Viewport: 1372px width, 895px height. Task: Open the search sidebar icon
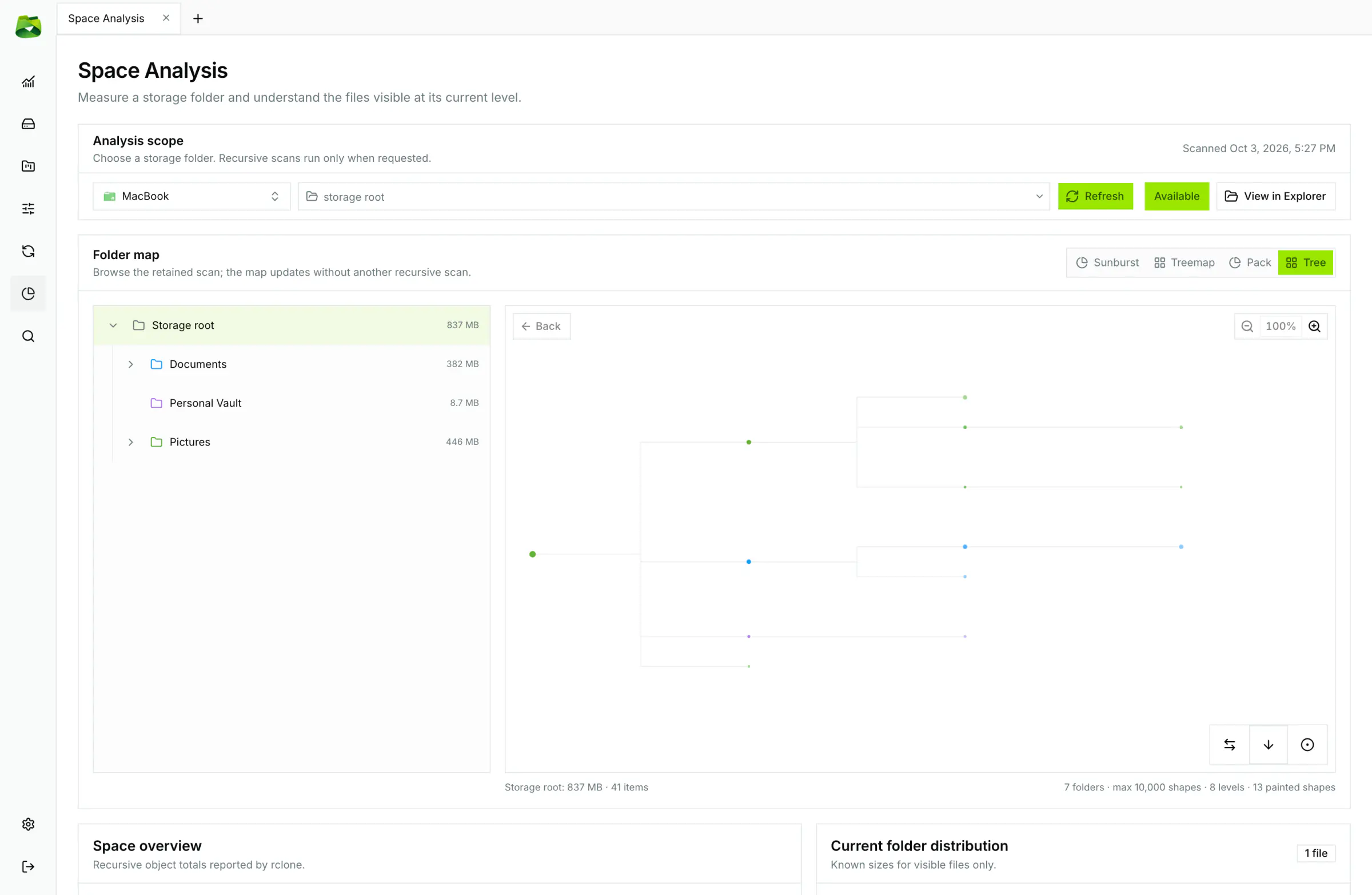click(27, 336)
